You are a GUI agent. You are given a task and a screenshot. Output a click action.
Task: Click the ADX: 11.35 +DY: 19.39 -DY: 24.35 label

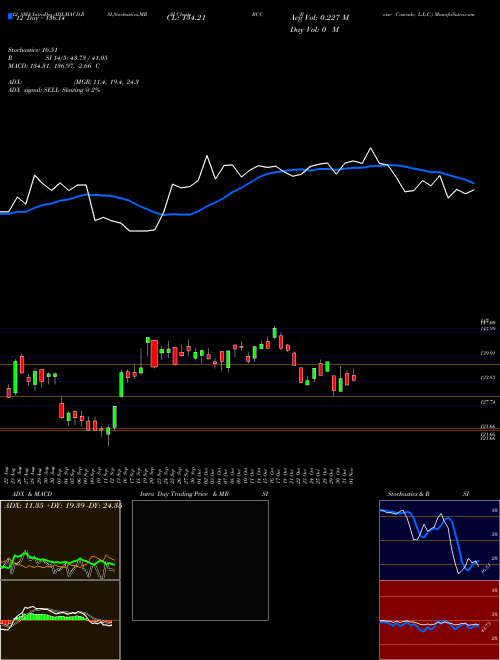click(63, 506)
